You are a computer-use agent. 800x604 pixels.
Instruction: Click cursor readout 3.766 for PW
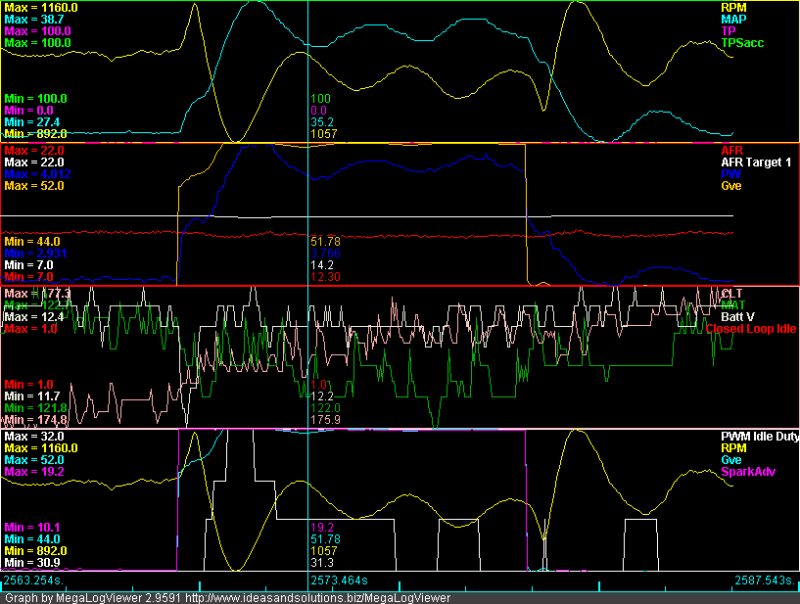coord(326,253)
